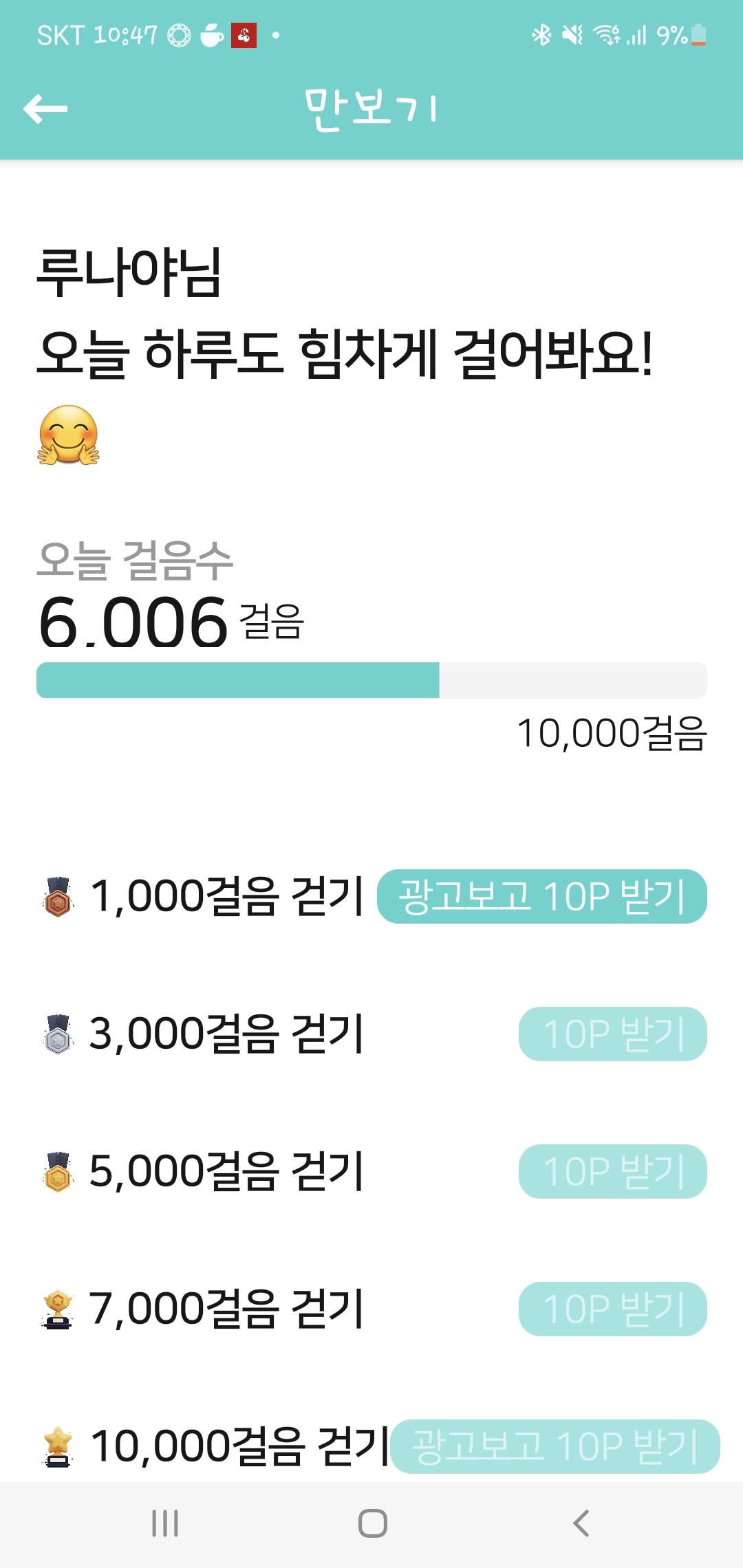Tap 광고보고 10P 받기 for 1,000걸음

click(x=542, y=897)
